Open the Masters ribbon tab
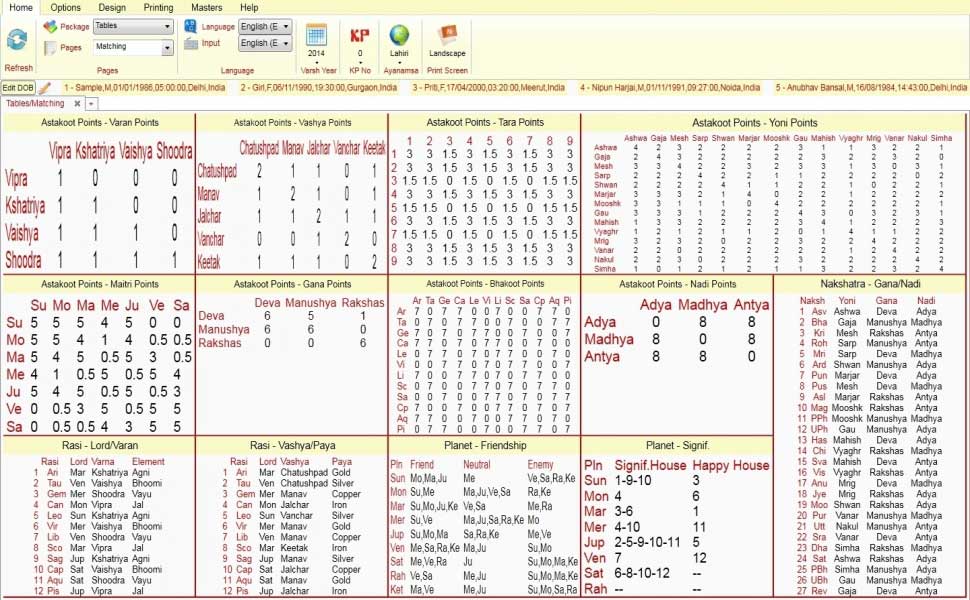970x600 pixels. [207, 7]
